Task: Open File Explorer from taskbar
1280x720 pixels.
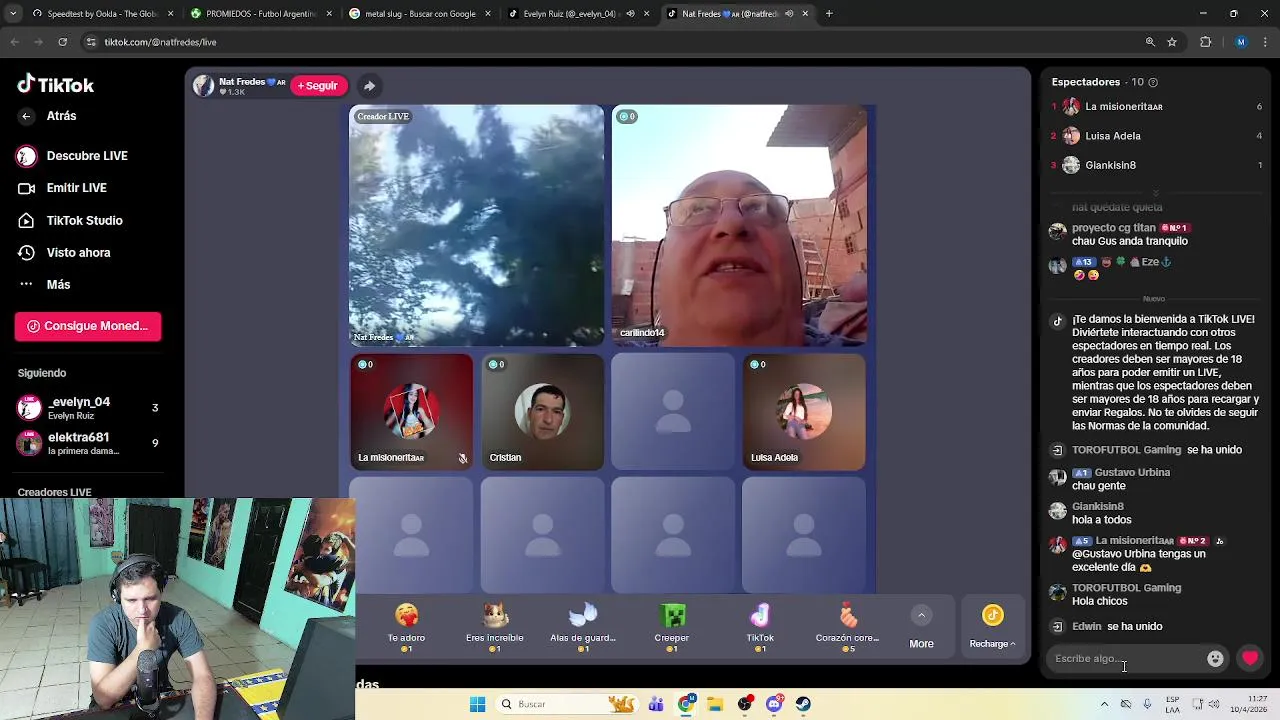Action: click(715, 704)
